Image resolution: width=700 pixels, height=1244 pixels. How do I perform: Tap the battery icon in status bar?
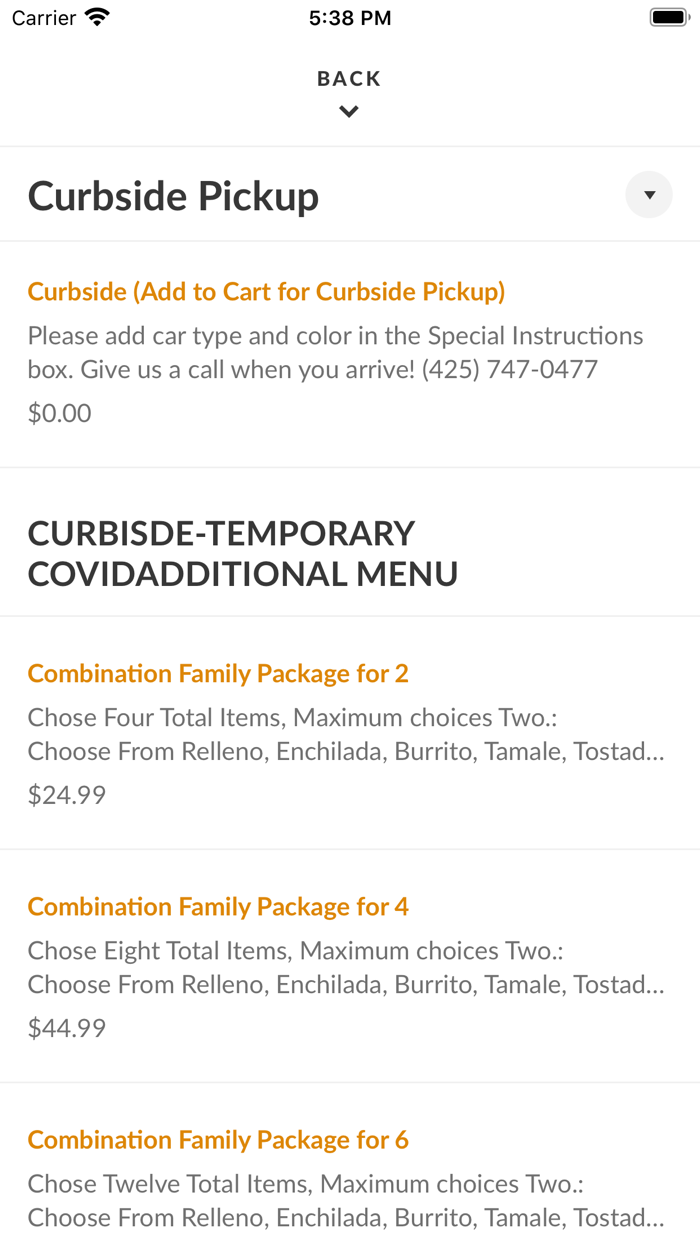pos(667,17)
